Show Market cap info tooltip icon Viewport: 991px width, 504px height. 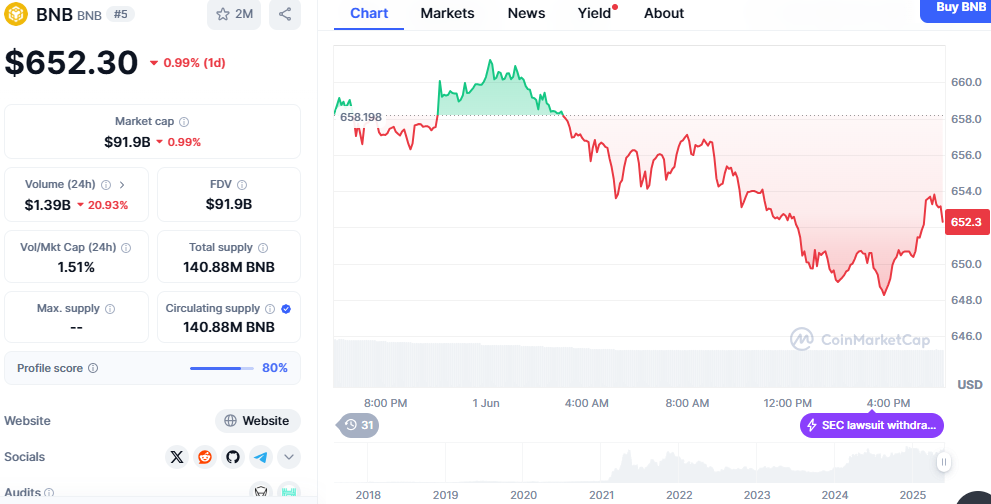(184, 121)
